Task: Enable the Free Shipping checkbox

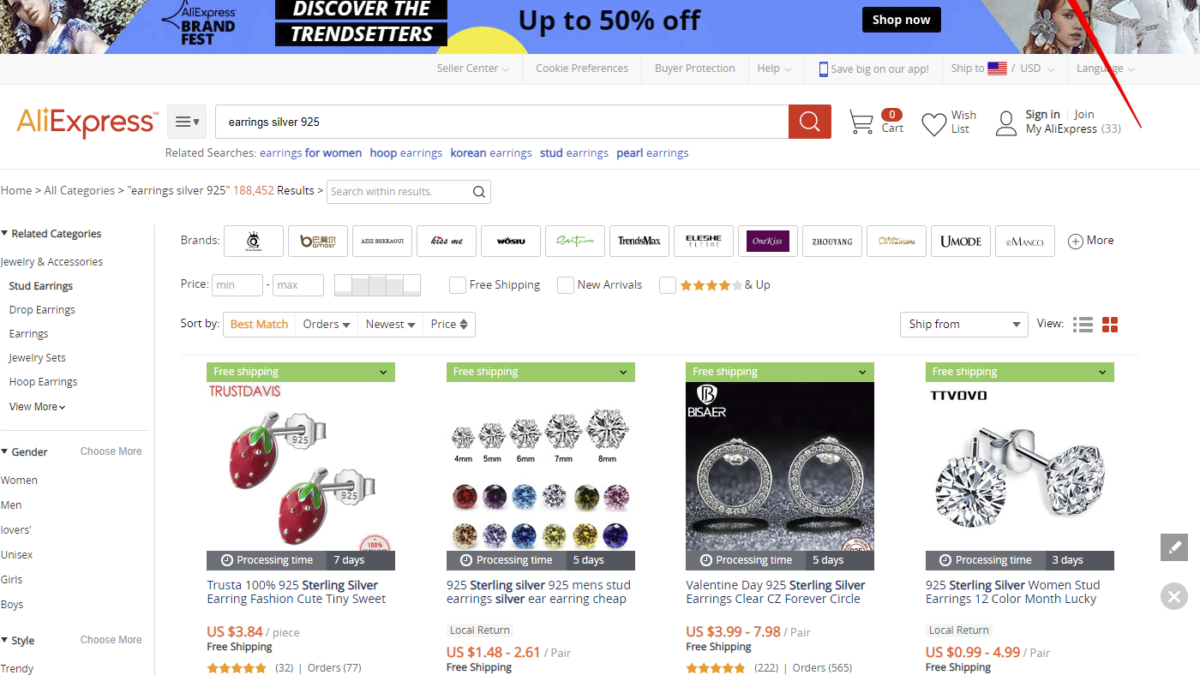Action: point(457,285)
